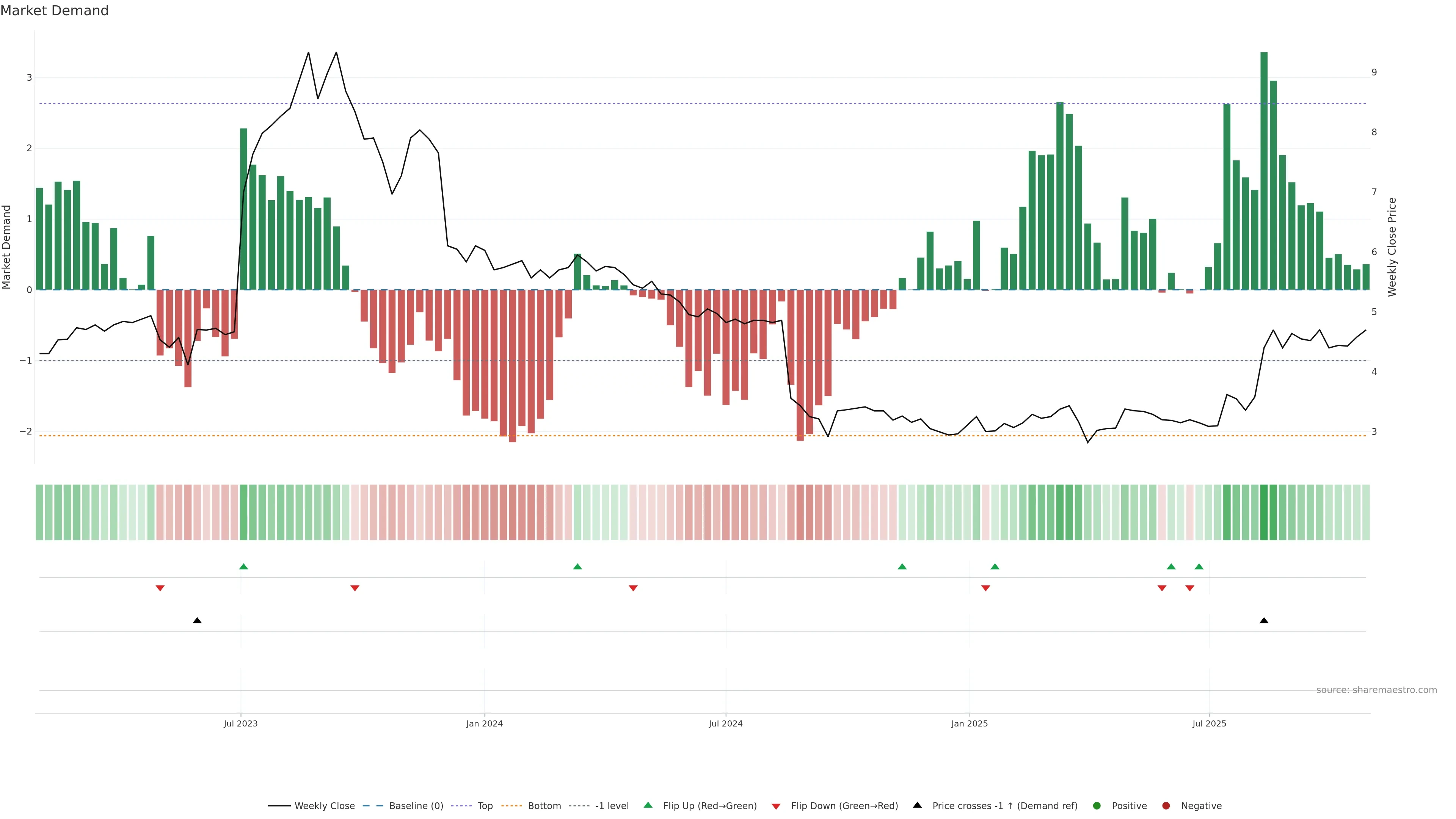Click the Market Demand chart title
The height and width of the screenshot is (819, 1456).
point(54,11)
